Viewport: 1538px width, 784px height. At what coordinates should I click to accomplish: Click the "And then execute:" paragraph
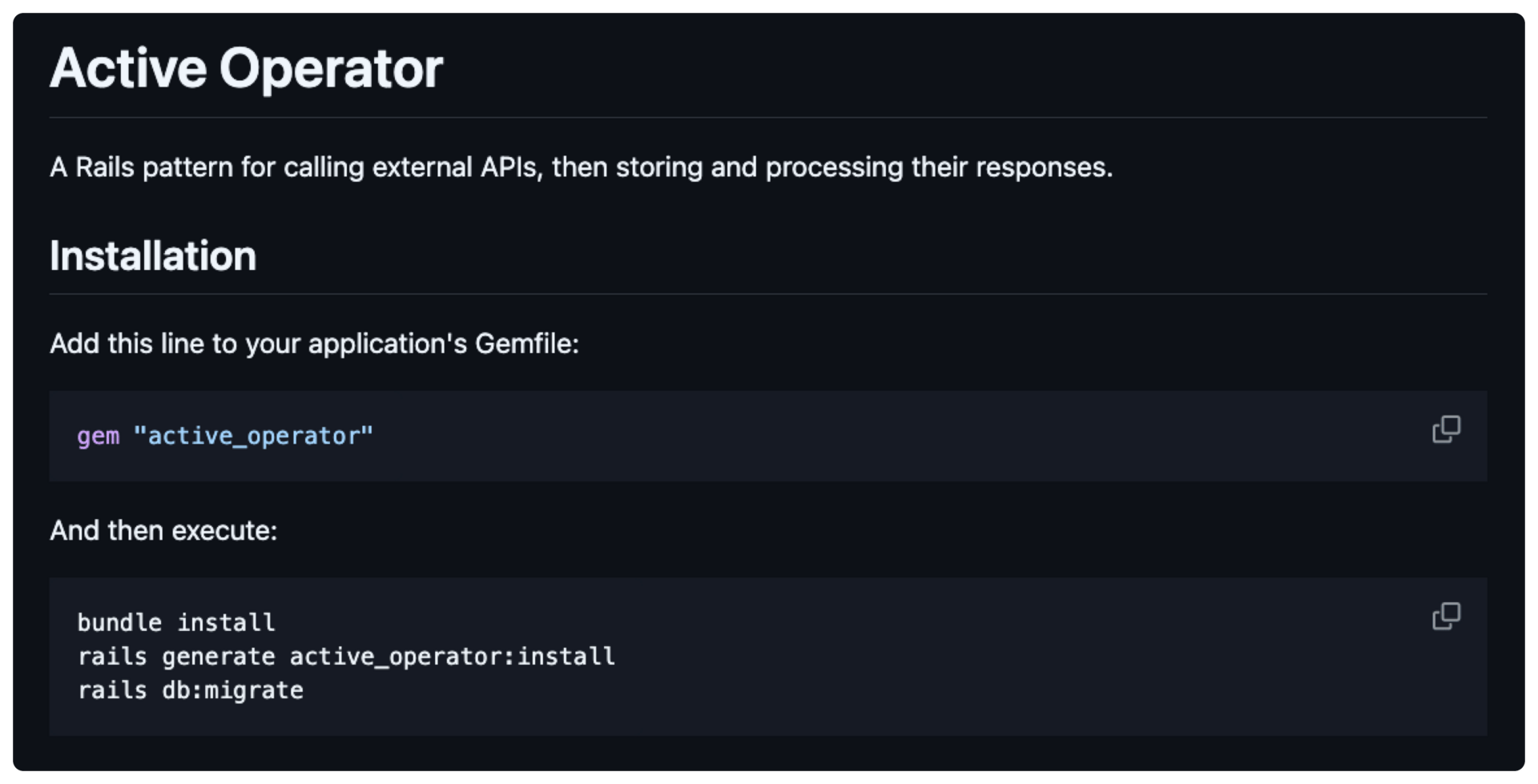(x=163, y=530)
